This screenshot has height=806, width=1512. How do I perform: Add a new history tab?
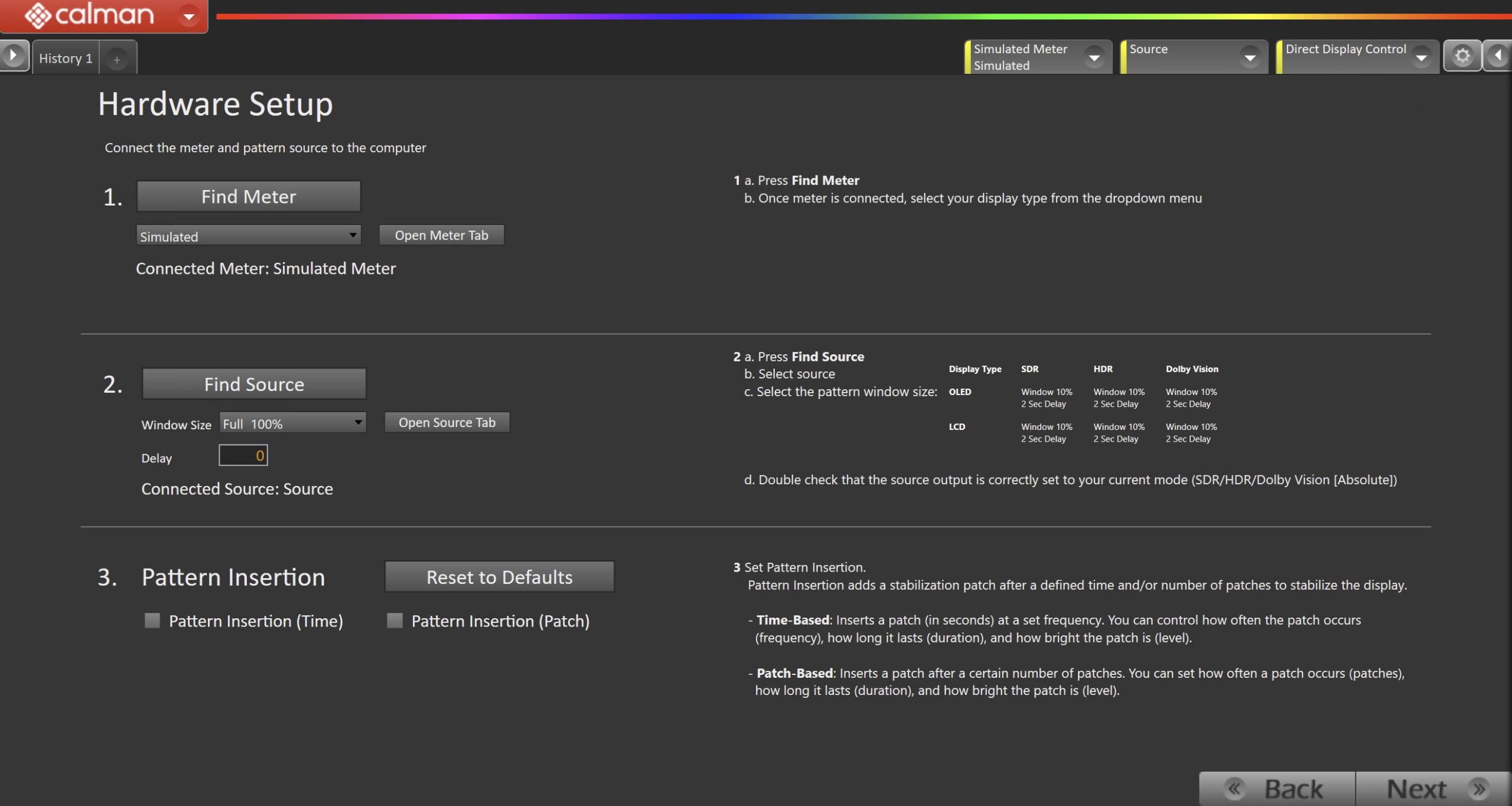(117, 59)
